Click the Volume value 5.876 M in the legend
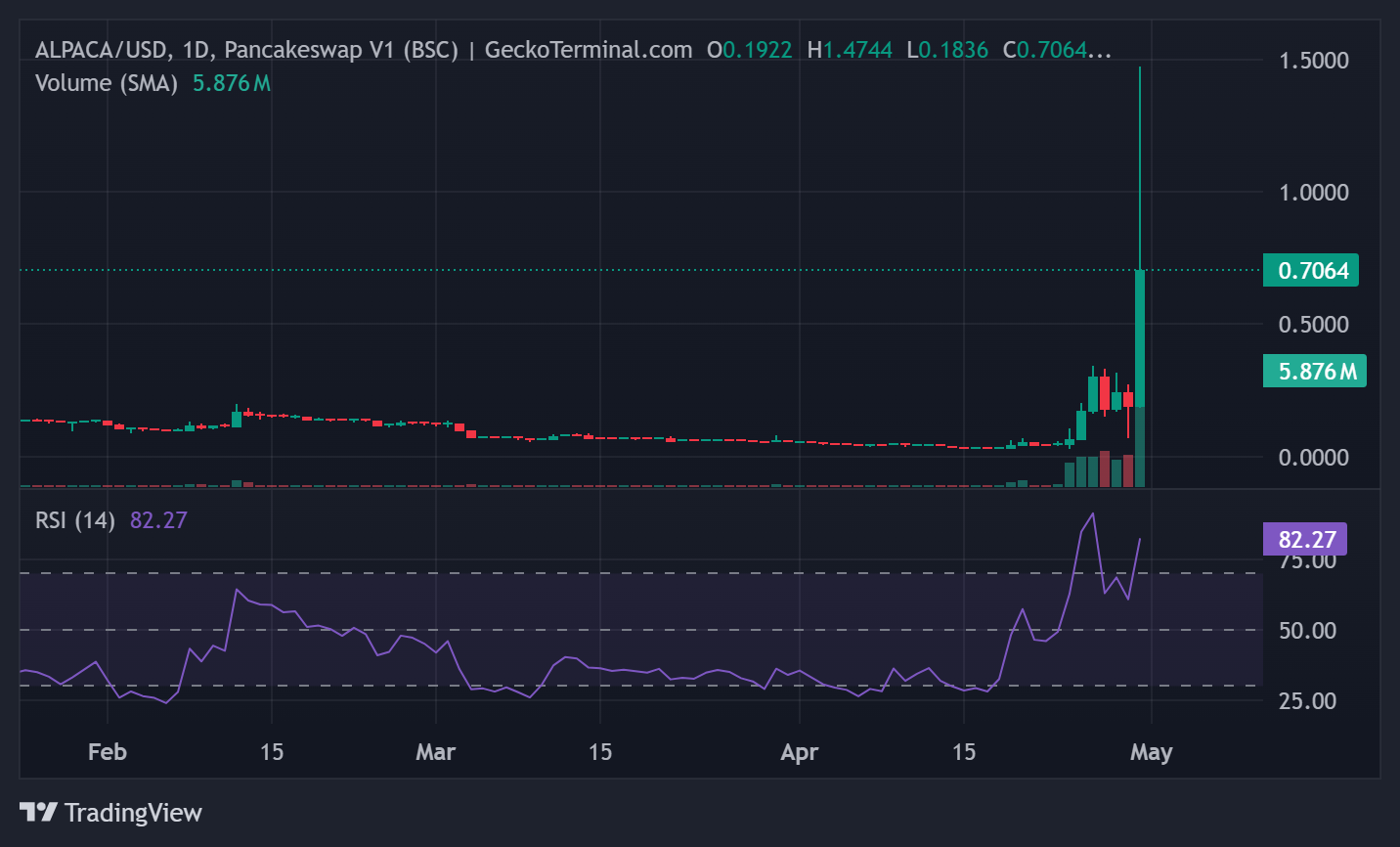The width and height of the screenshot is (1400, 847). (x=232, y=83)
